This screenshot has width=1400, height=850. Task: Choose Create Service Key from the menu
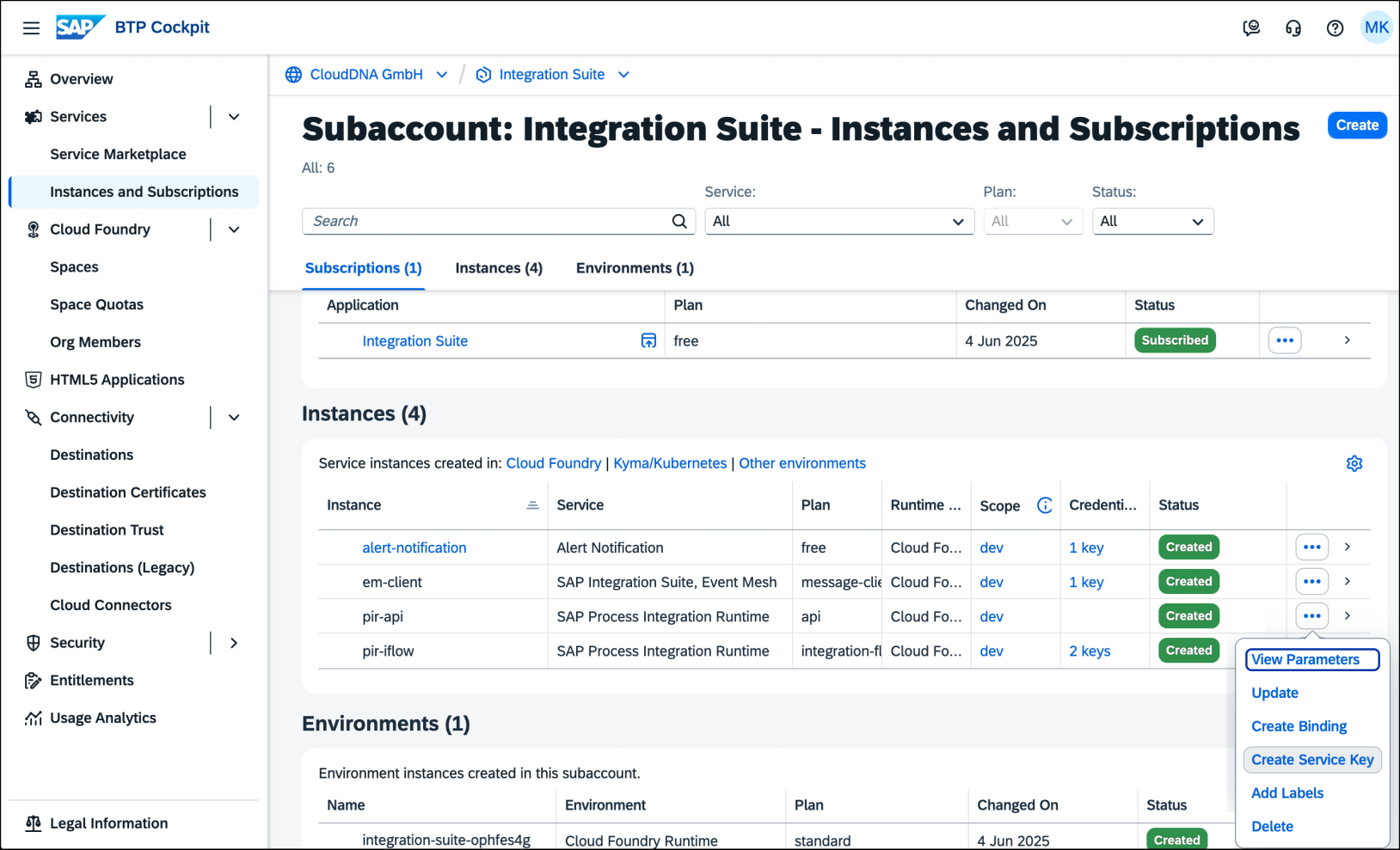1312,760
